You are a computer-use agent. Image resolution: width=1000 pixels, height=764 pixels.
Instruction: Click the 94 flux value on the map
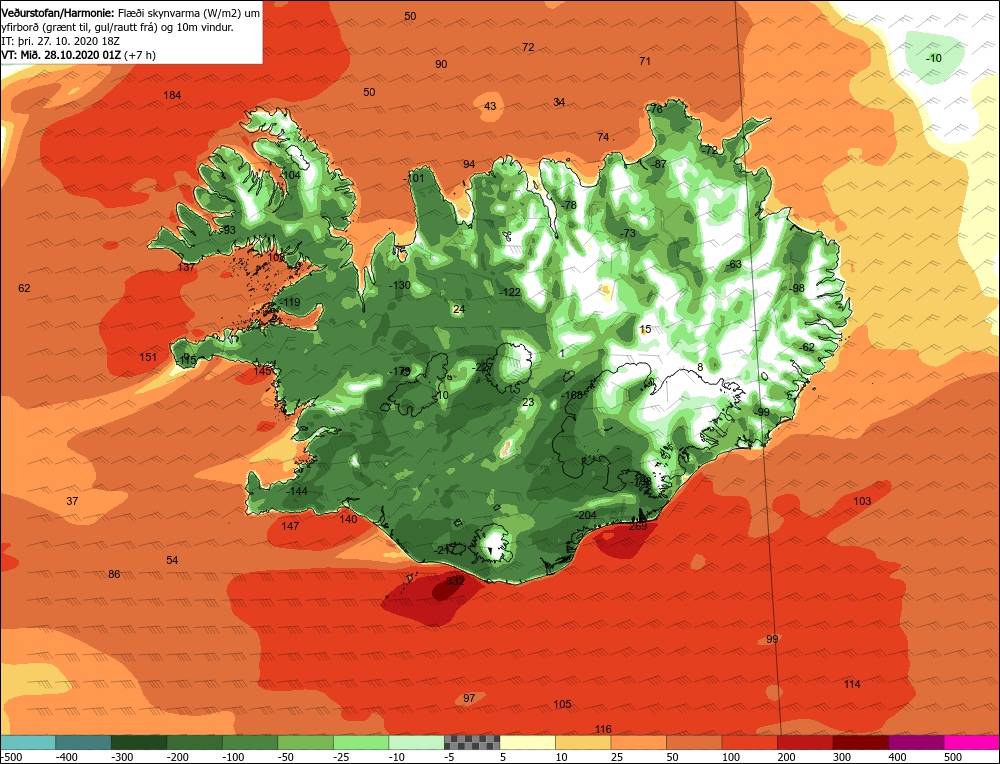[x=469, y=164]
